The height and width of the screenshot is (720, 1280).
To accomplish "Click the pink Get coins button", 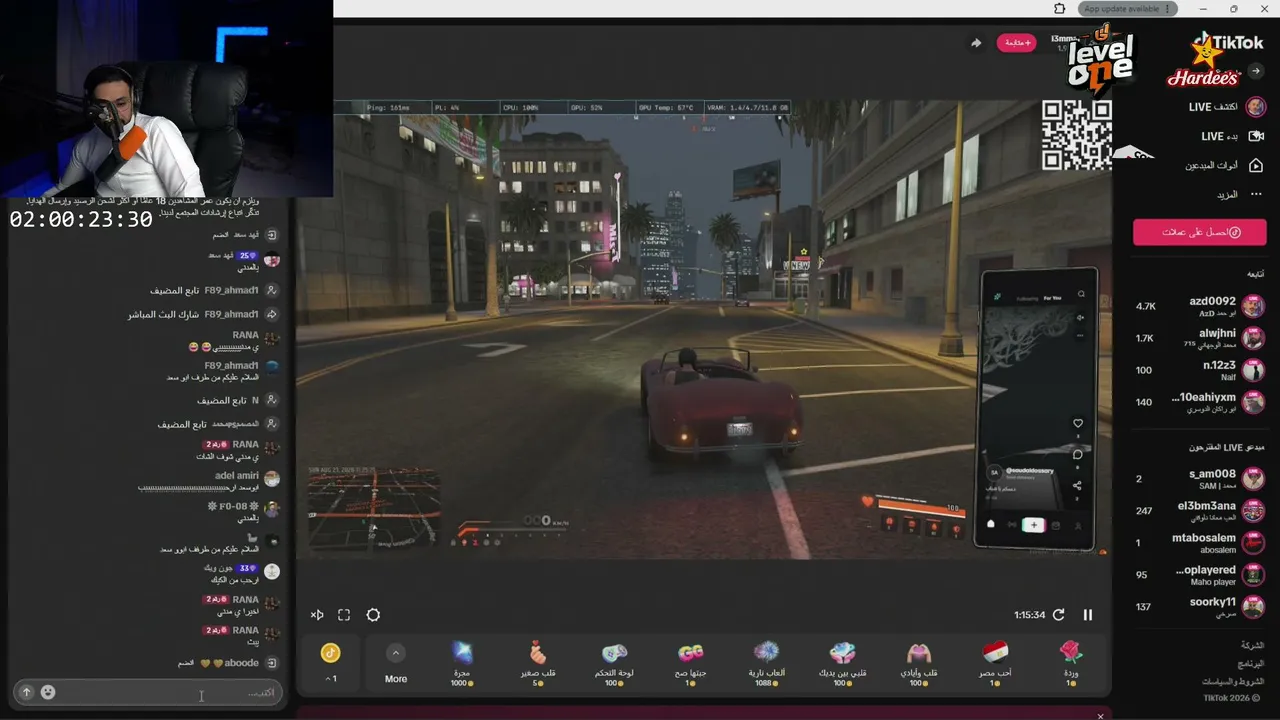I will pos(1200,232).
